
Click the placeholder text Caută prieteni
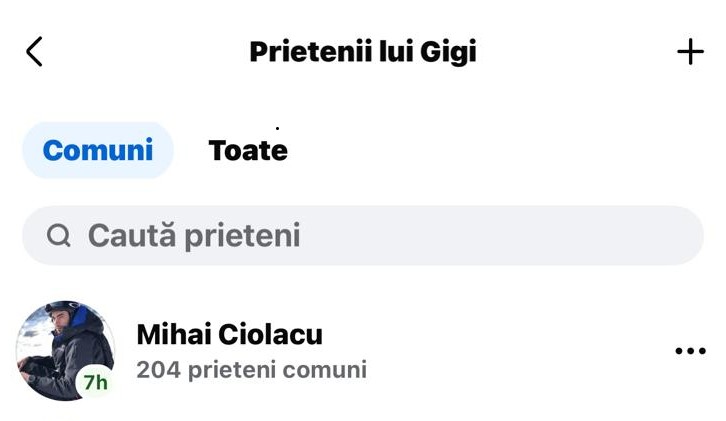pos(194,236)
